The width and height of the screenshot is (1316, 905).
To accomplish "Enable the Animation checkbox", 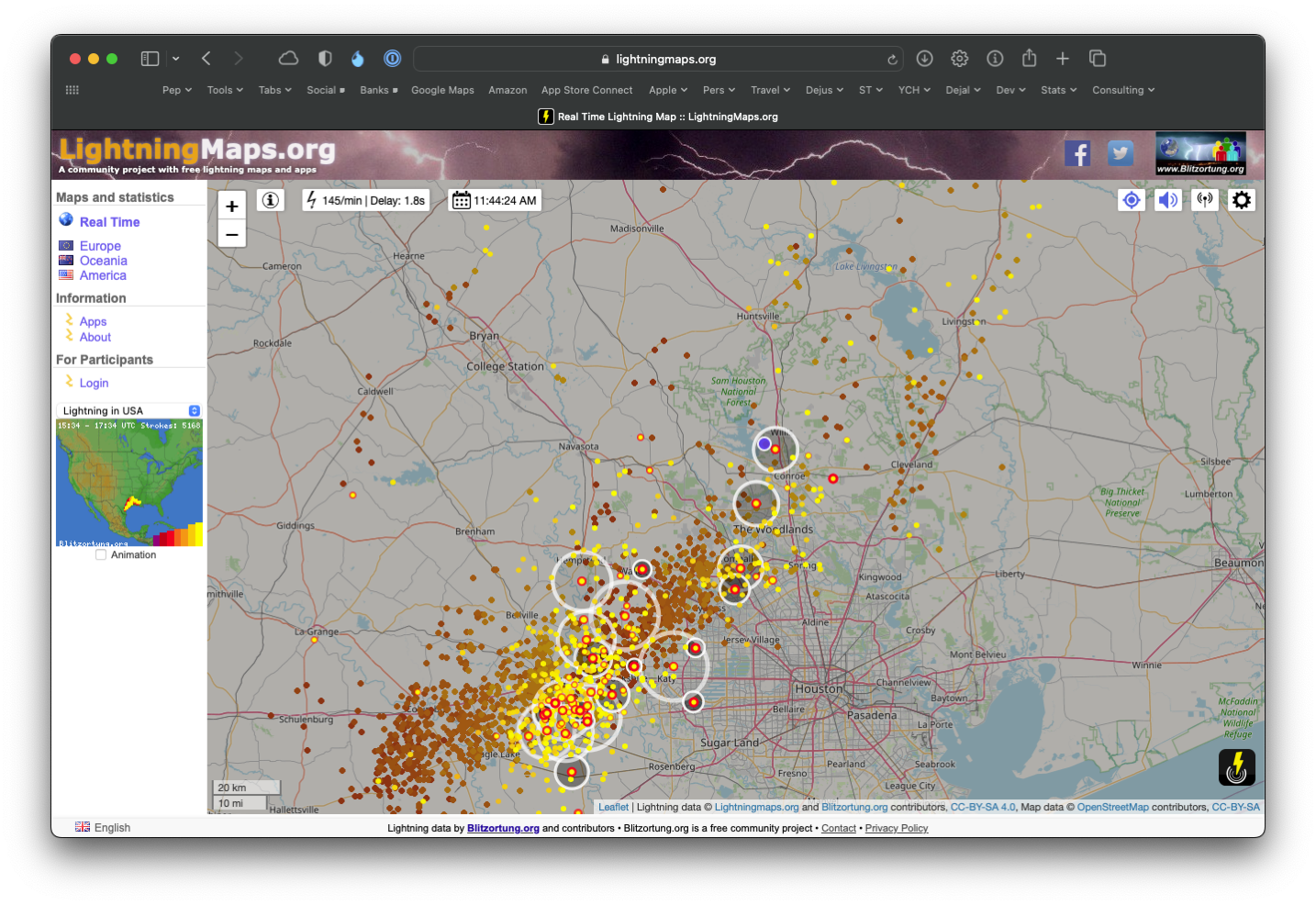I will click(x=101, y=554).
